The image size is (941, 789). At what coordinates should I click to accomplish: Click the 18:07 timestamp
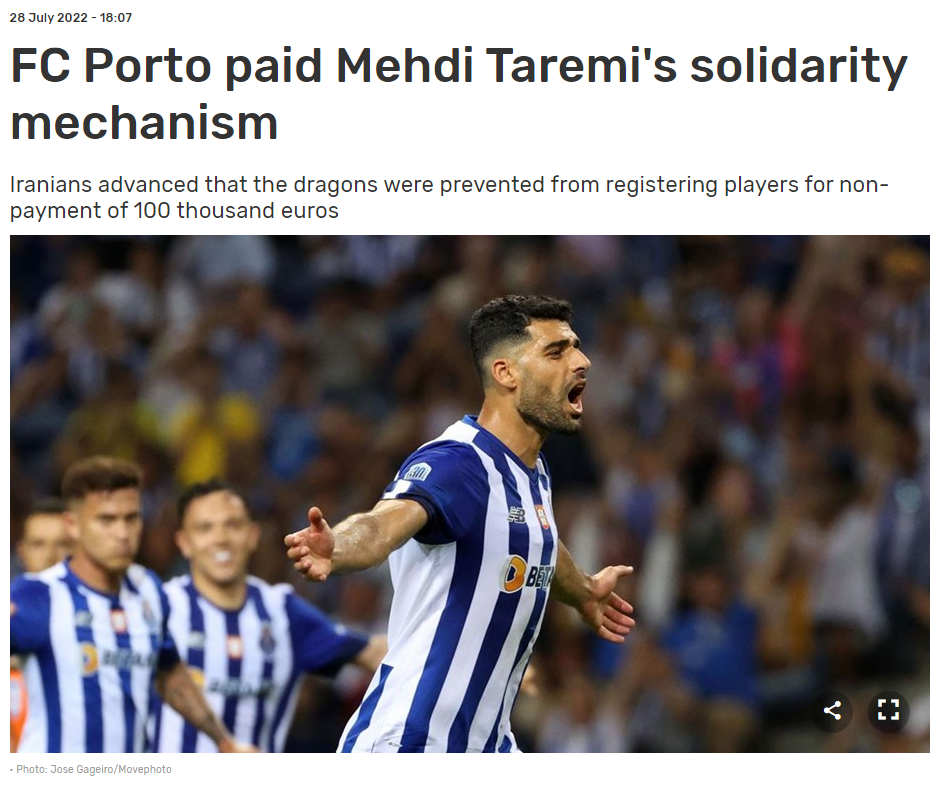116,17
